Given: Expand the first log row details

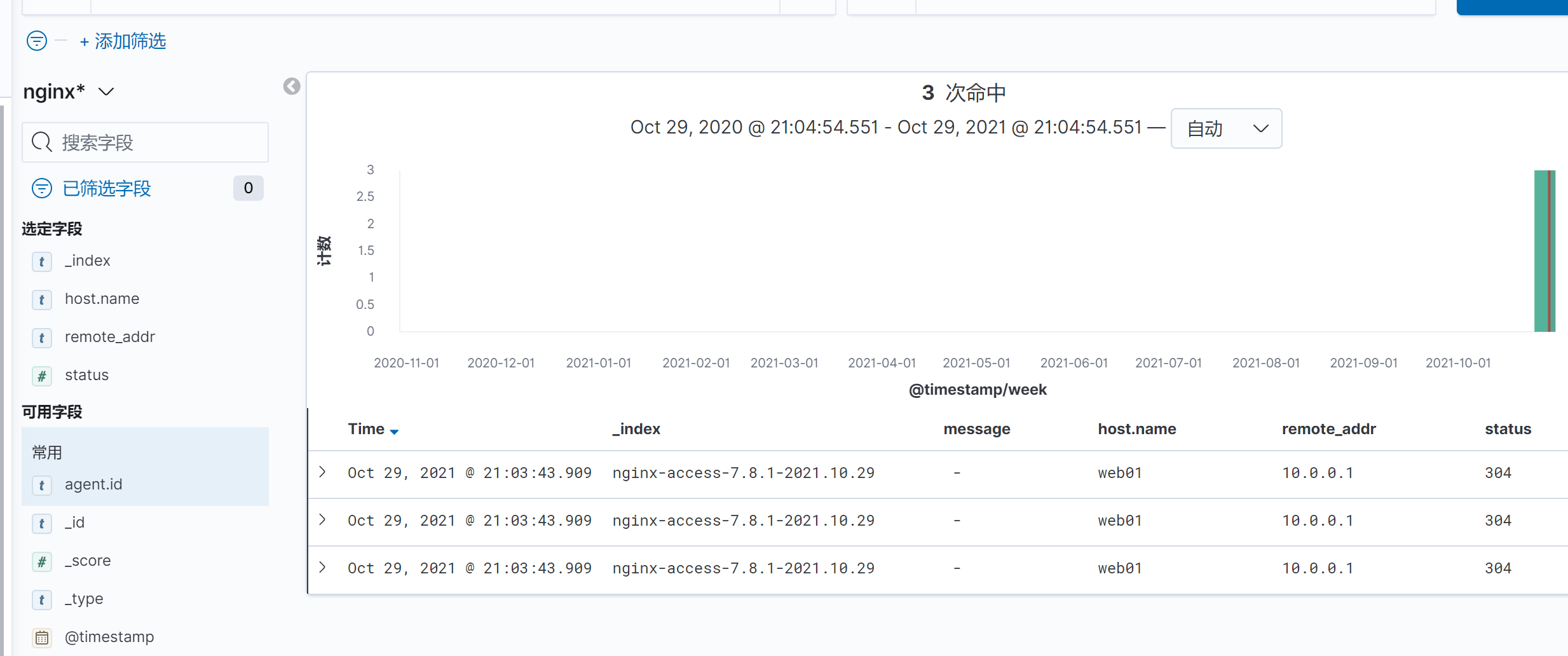Looking at the screenshot, I should [323, 472].
